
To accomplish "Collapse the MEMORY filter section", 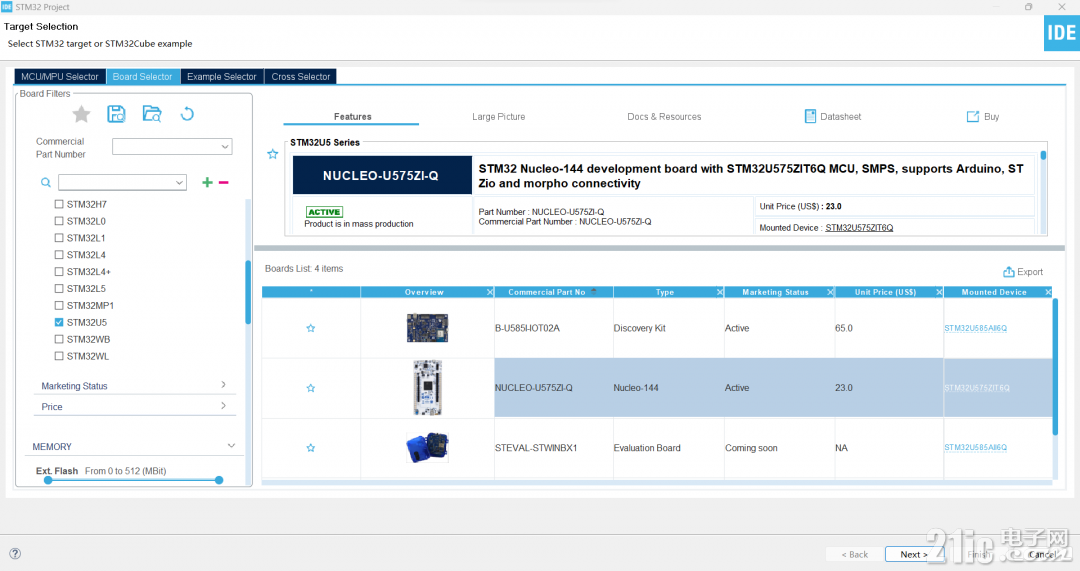I will tap(134, 446).
